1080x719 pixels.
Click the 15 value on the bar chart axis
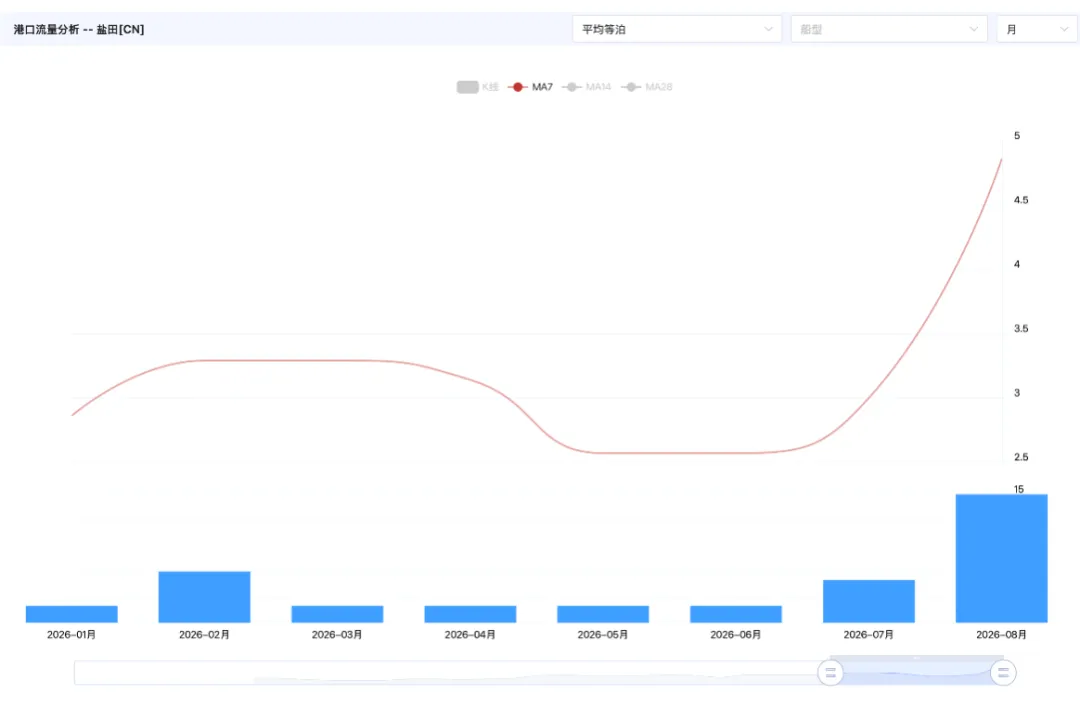[x=1019, y=489]
